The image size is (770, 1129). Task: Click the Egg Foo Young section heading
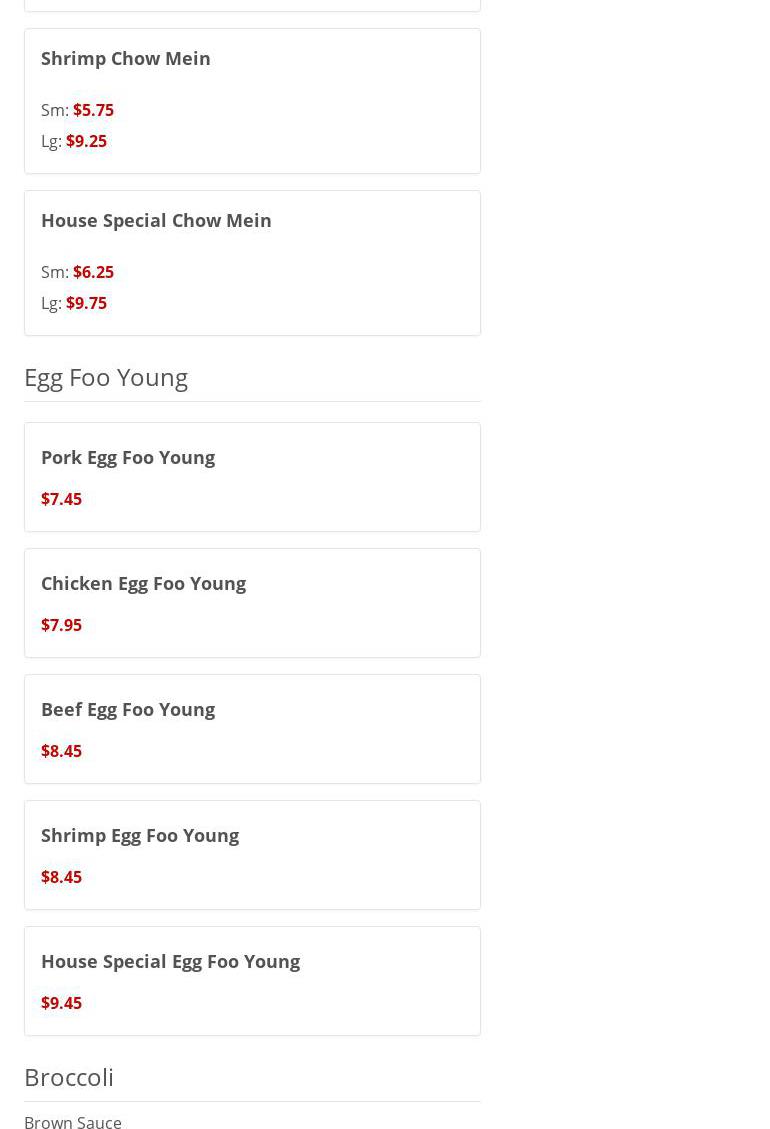click(106, 377)
